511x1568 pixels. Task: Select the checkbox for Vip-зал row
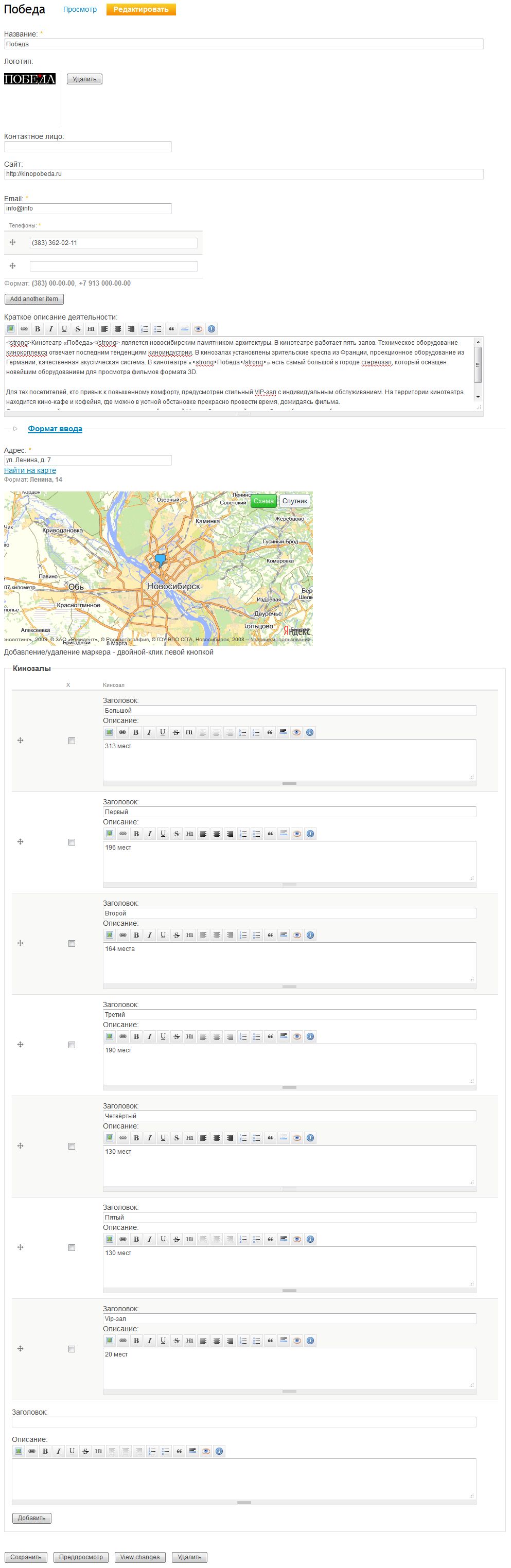coord(72,1349)
